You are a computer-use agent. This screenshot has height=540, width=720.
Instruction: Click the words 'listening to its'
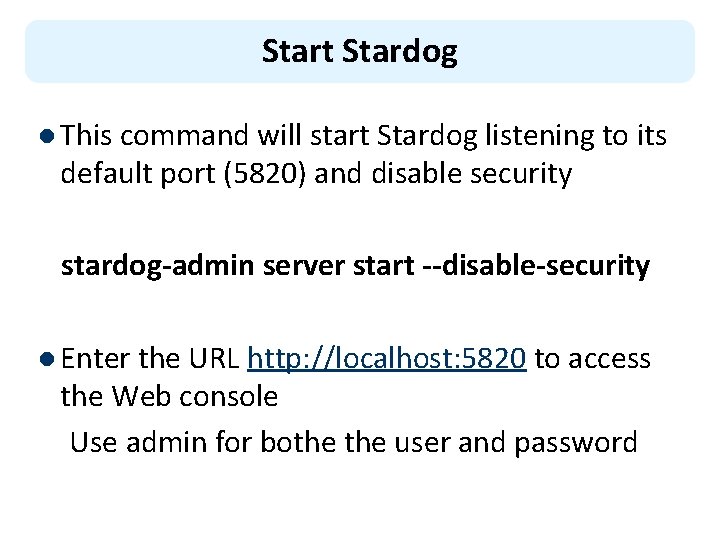(576, 136)
